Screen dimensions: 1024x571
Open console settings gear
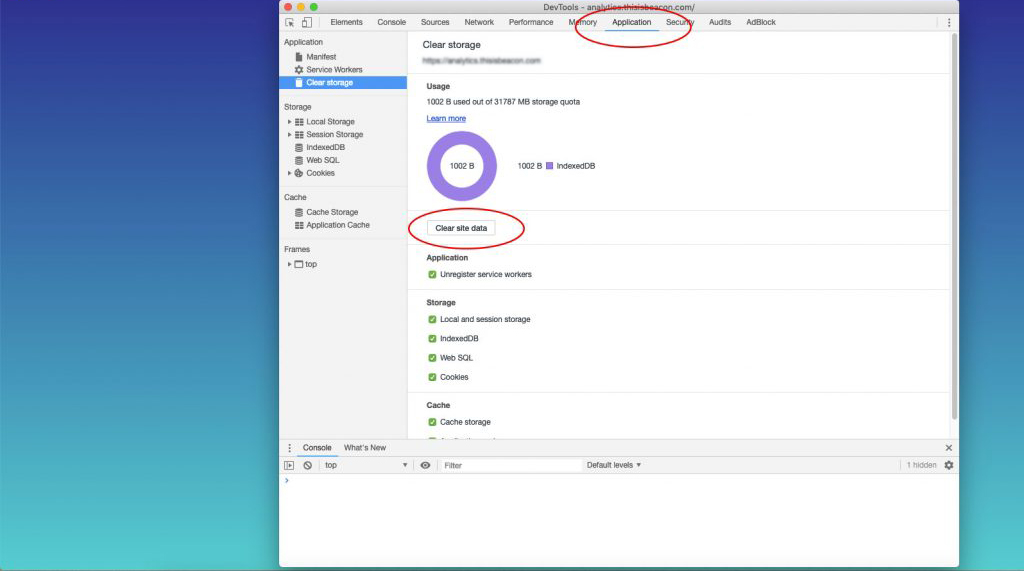(x=949, y=465)
